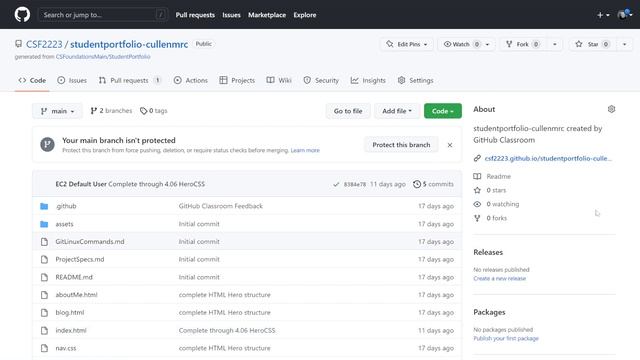Open the Edit Pins dropdown
640x360 pixels.
(407, 44)
